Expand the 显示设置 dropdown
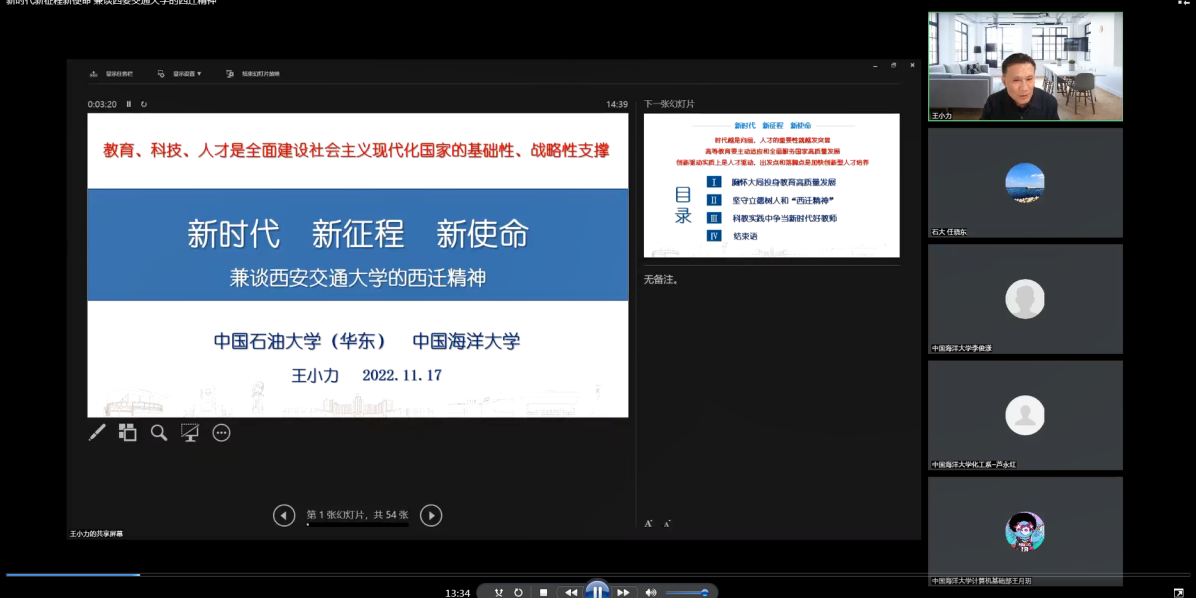This screenshot has width=1196, height=598. [181, 73]
